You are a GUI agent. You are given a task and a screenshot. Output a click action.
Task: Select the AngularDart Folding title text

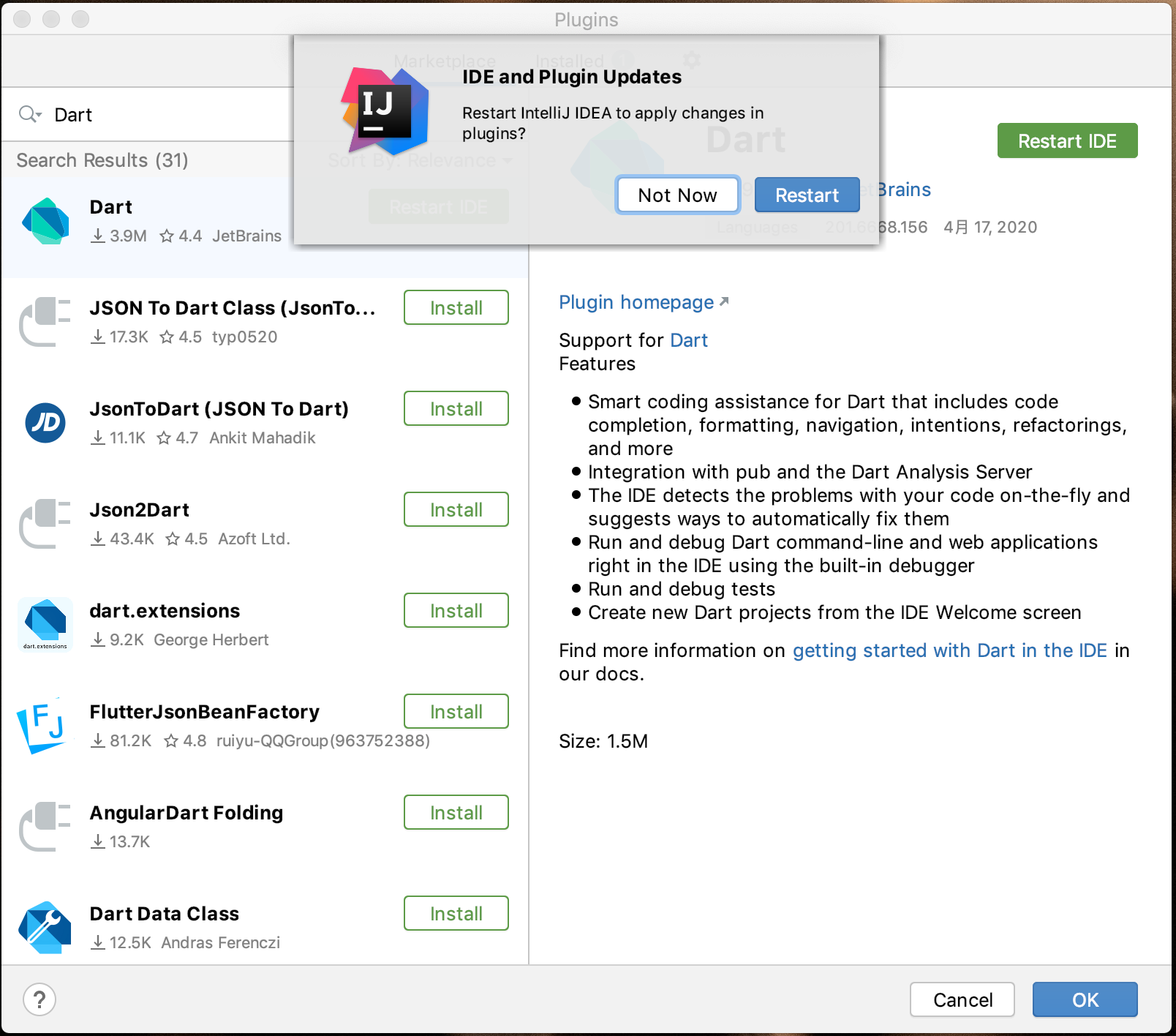pos(186,813)
